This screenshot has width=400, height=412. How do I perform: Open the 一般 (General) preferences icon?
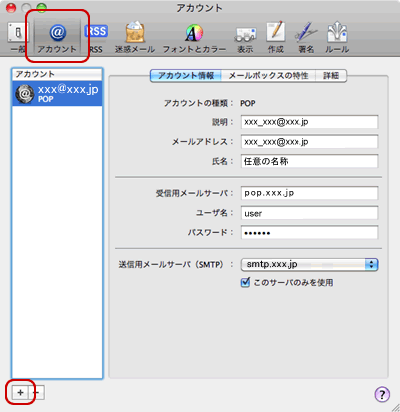[x=18, y=38]
